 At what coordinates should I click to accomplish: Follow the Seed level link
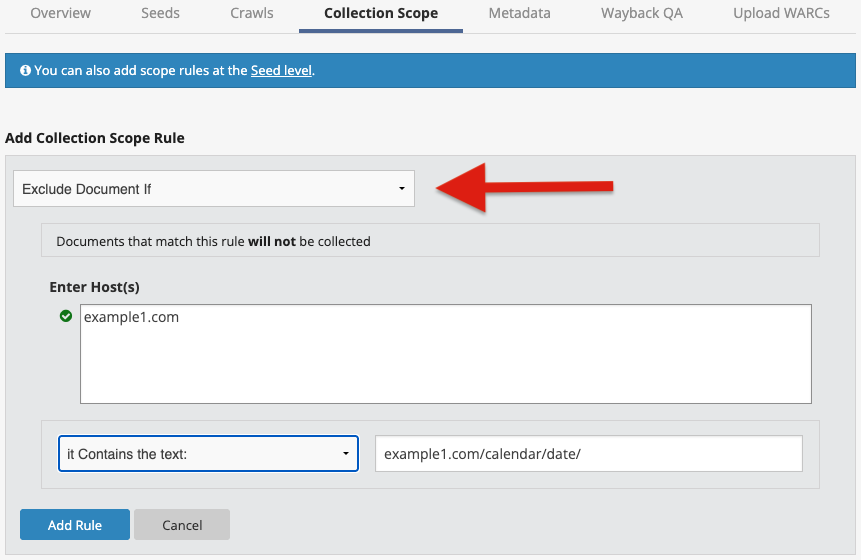tap(281, 70)
